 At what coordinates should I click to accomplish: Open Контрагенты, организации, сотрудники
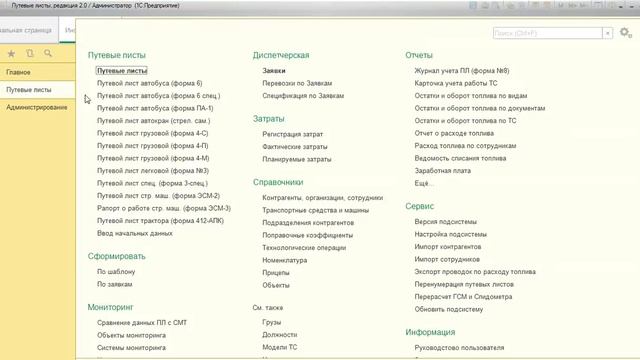pos(322,198)
